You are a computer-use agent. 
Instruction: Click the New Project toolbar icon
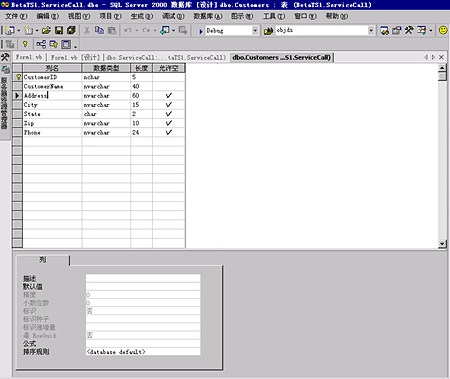pyautogui.click(x=10, y=31)
